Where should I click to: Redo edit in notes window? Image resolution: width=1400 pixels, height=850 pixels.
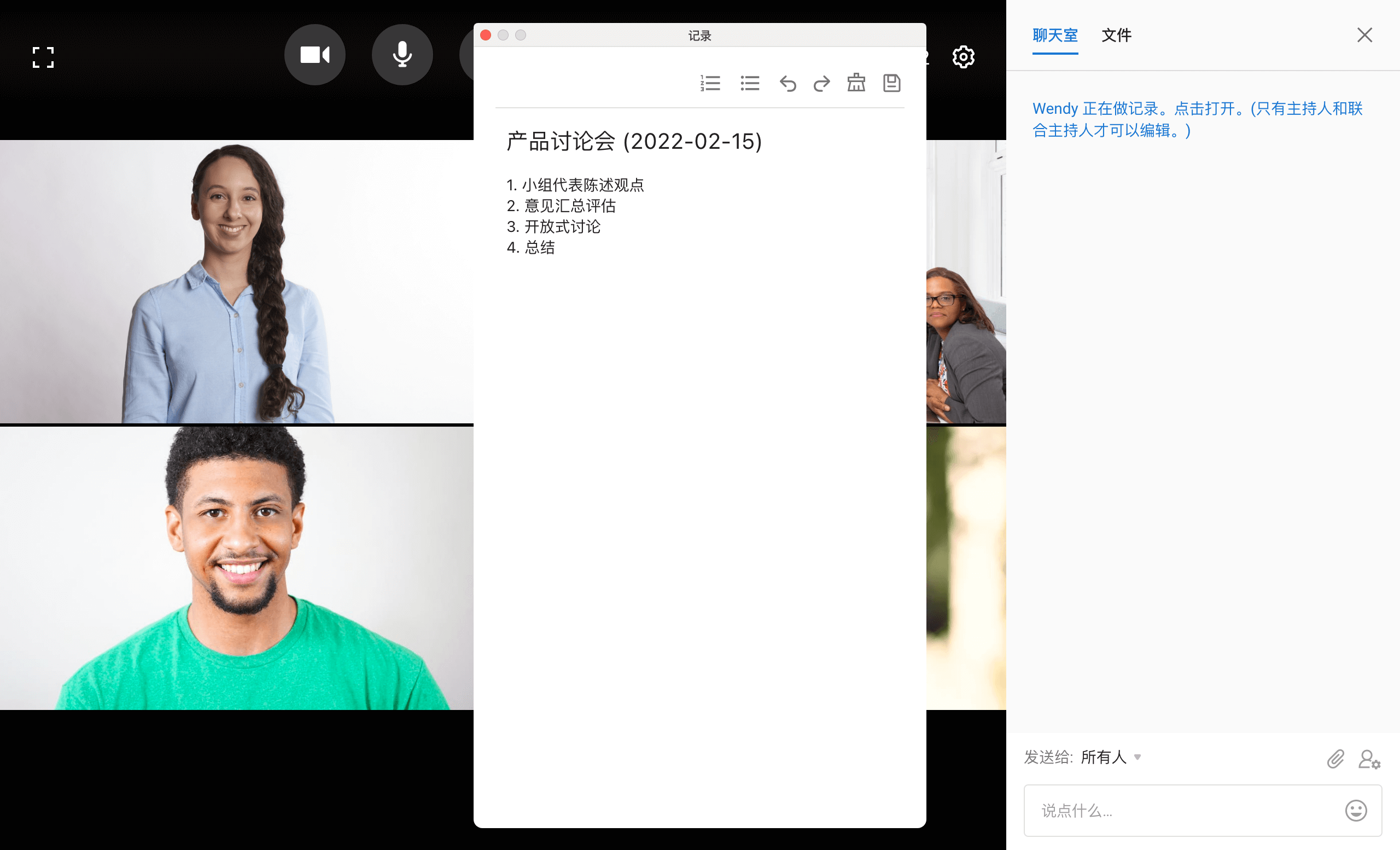pos(821,84)
